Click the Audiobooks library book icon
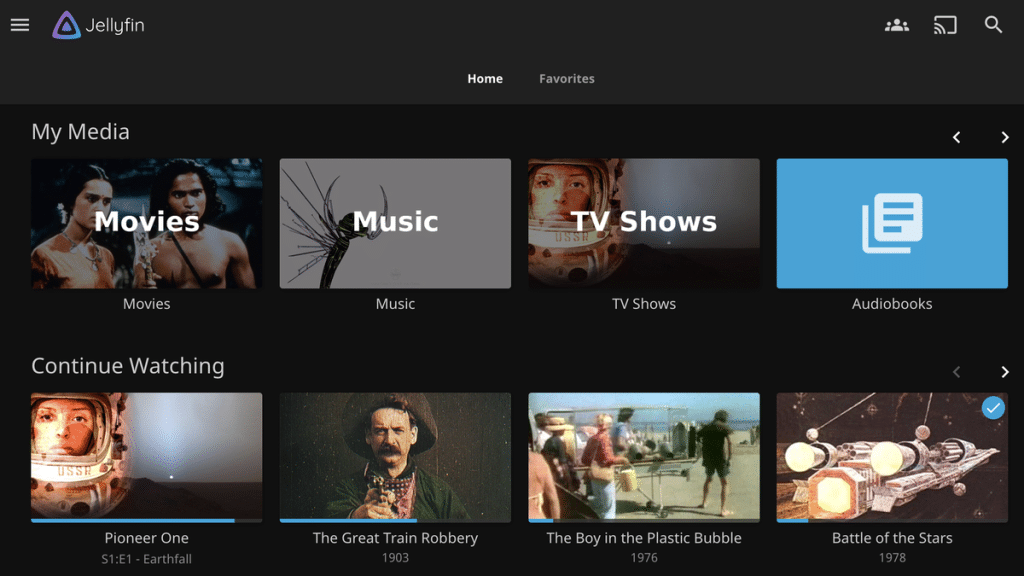Screen dimensions: 1024x576 892,223
